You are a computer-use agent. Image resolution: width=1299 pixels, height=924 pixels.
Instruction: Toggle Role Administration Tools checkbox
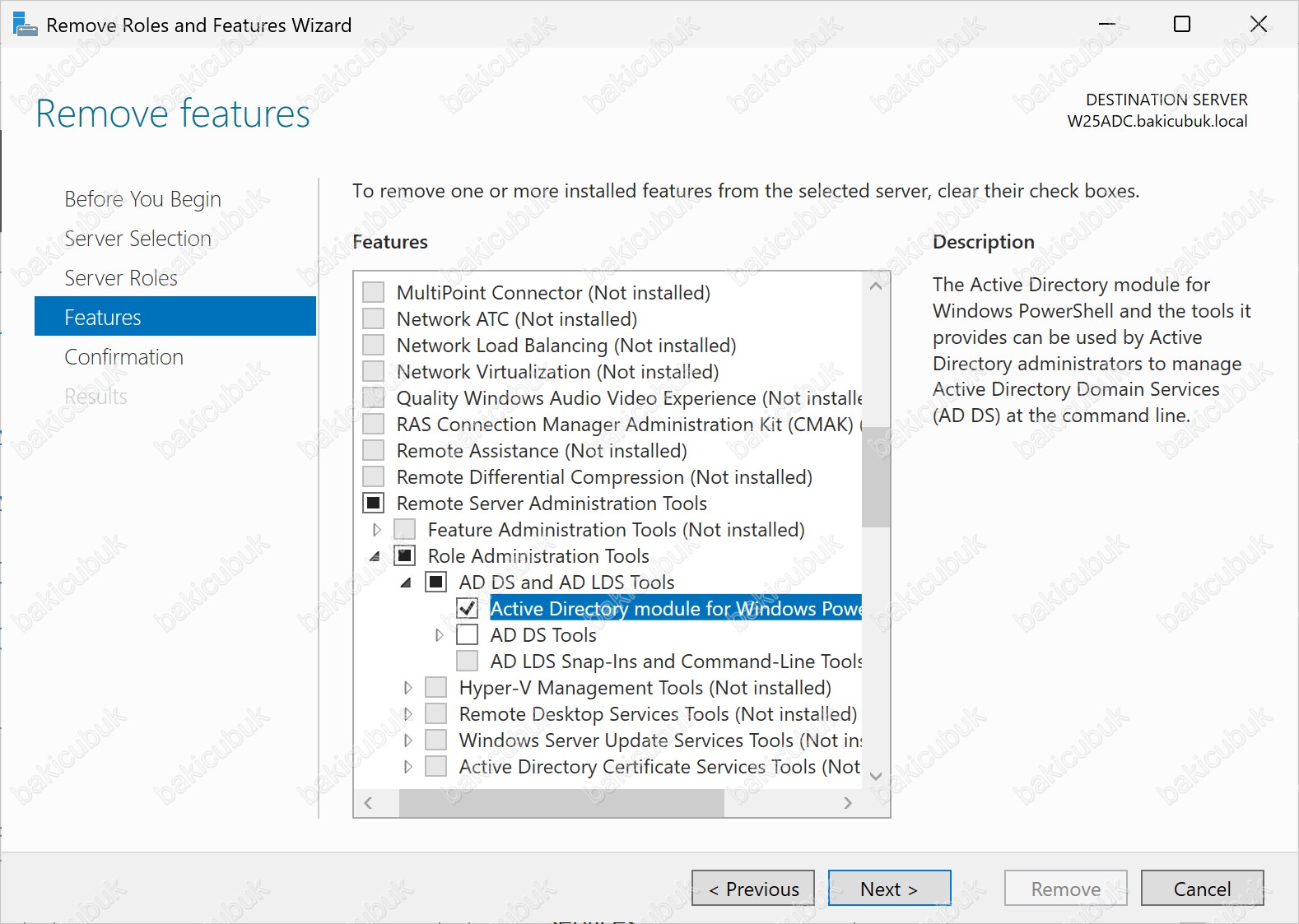(x=405, y=556)
